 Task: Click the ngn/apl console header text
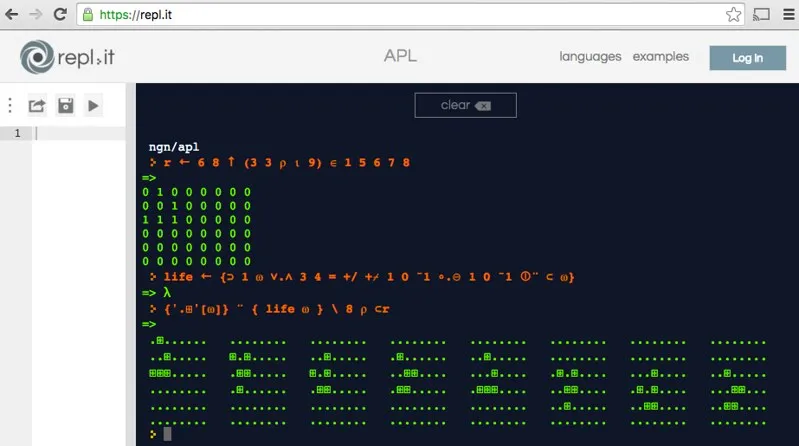174,147
